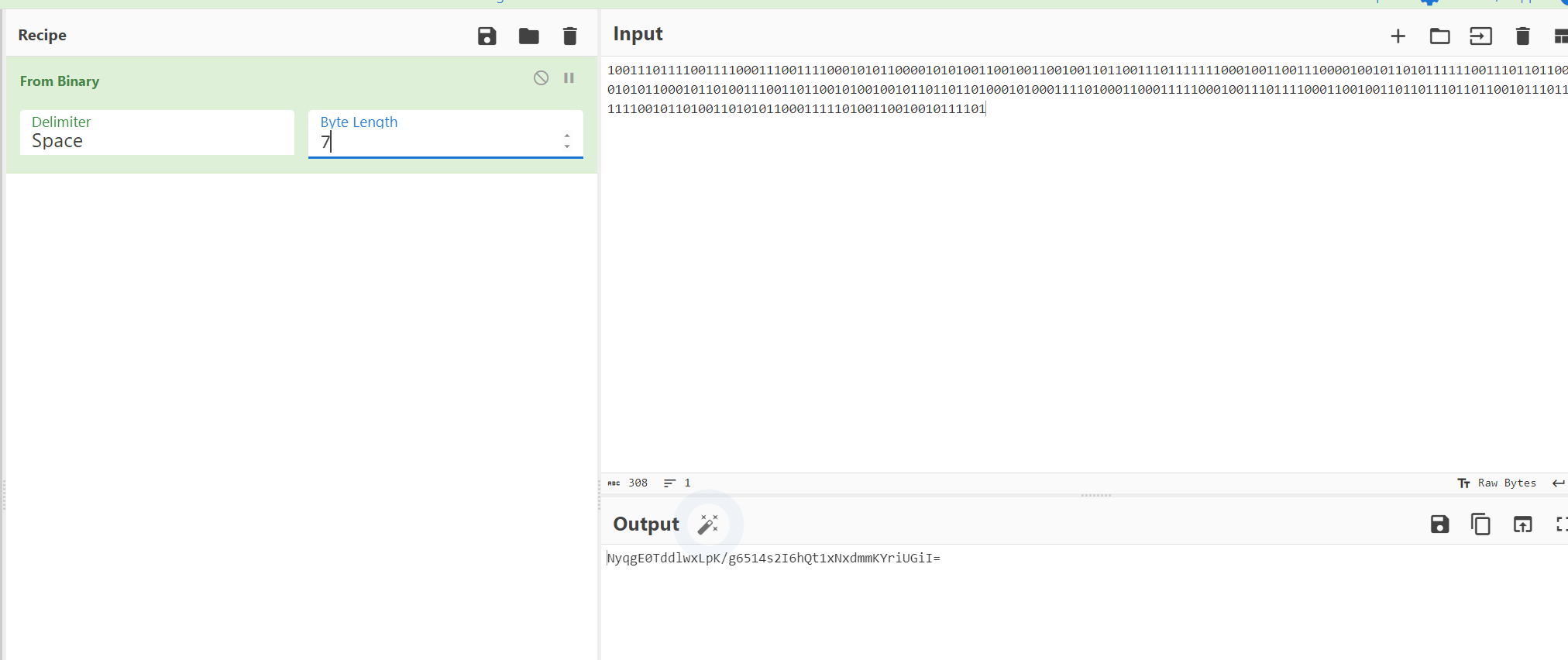Viewport: 1568px width, 660px height.
Task: Maximise the output pane
Action: tap(1561, 524)
